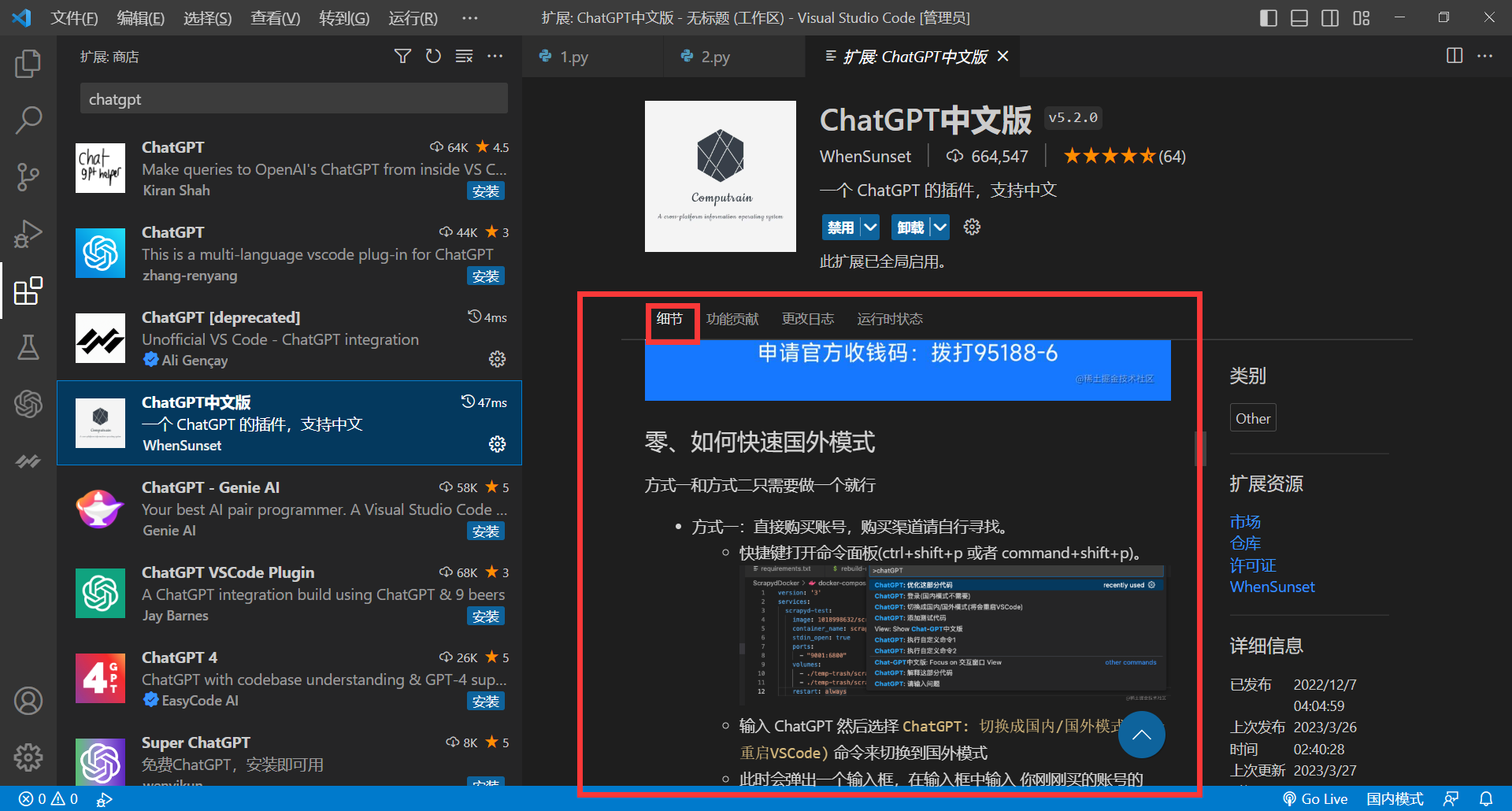Split the editor using the top-right icon
The height and width of the screenshot is (811, 1512).
tap(1453, 56)
